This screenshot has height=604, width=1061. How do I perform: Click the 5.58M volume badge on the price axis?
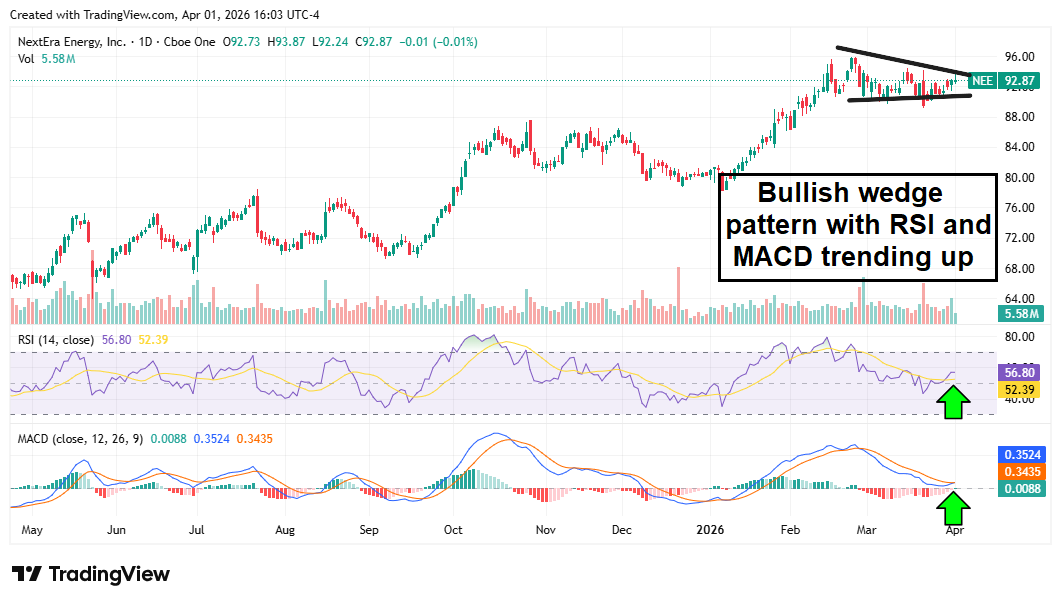(1019, 311)
